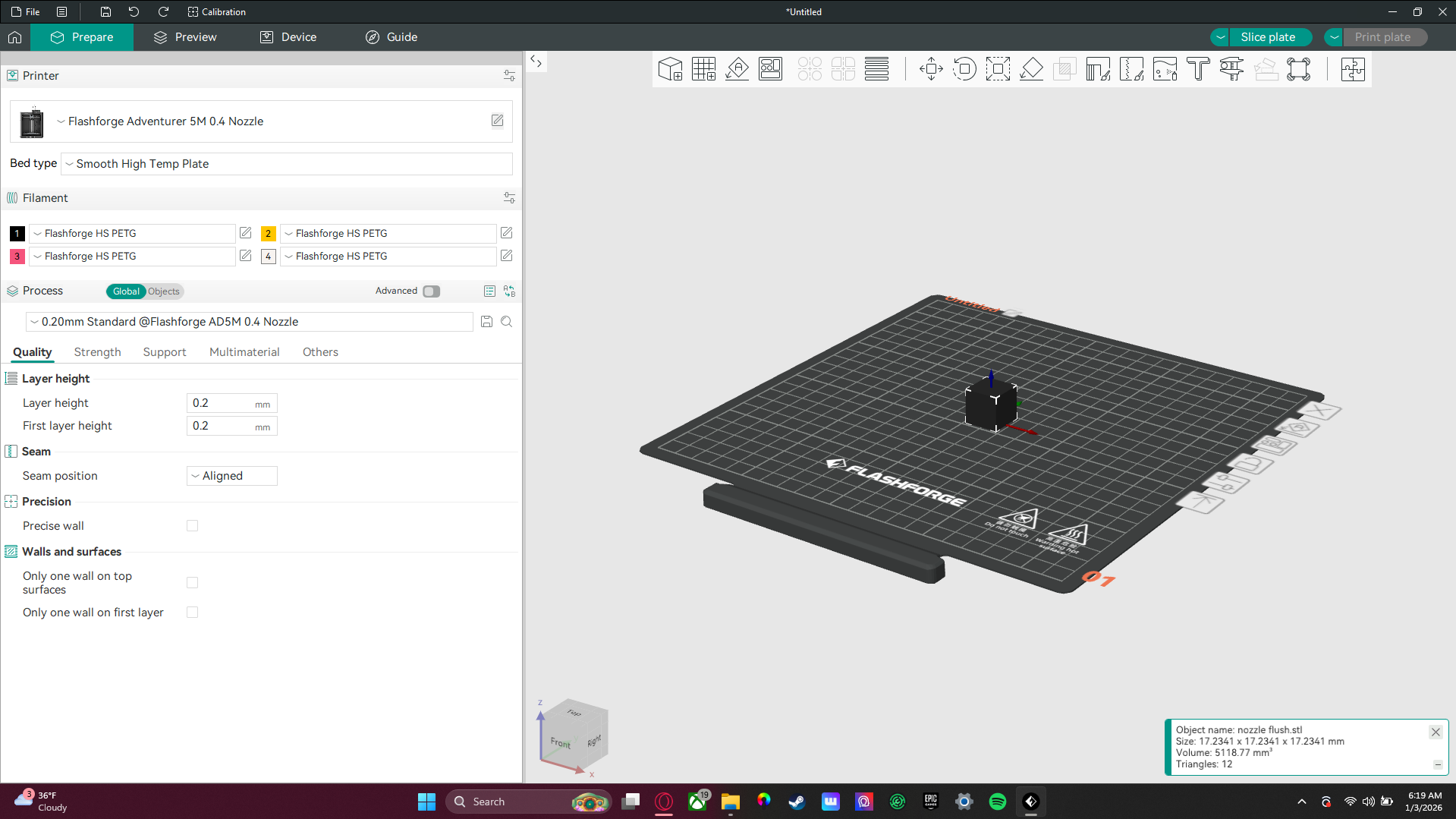Open the Variable layer height tool
This screenshot has height=819, width=1456.
pyautogui.click(x=876, y=69)
